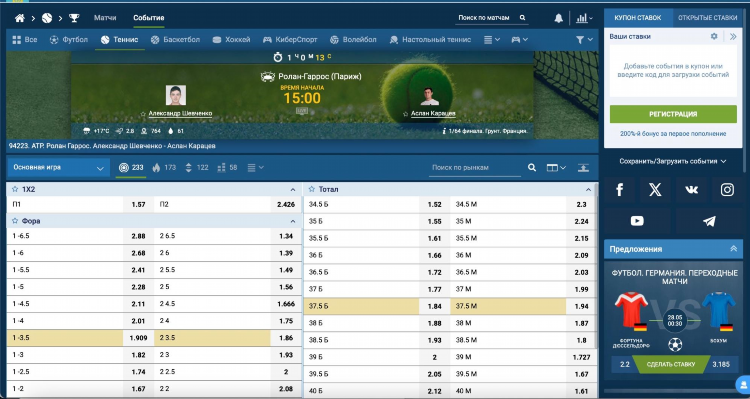Screen dimensions: 750x399
Task: Collapse the Предложения panel
Action: pyautogui.click(x=733, y=249)
